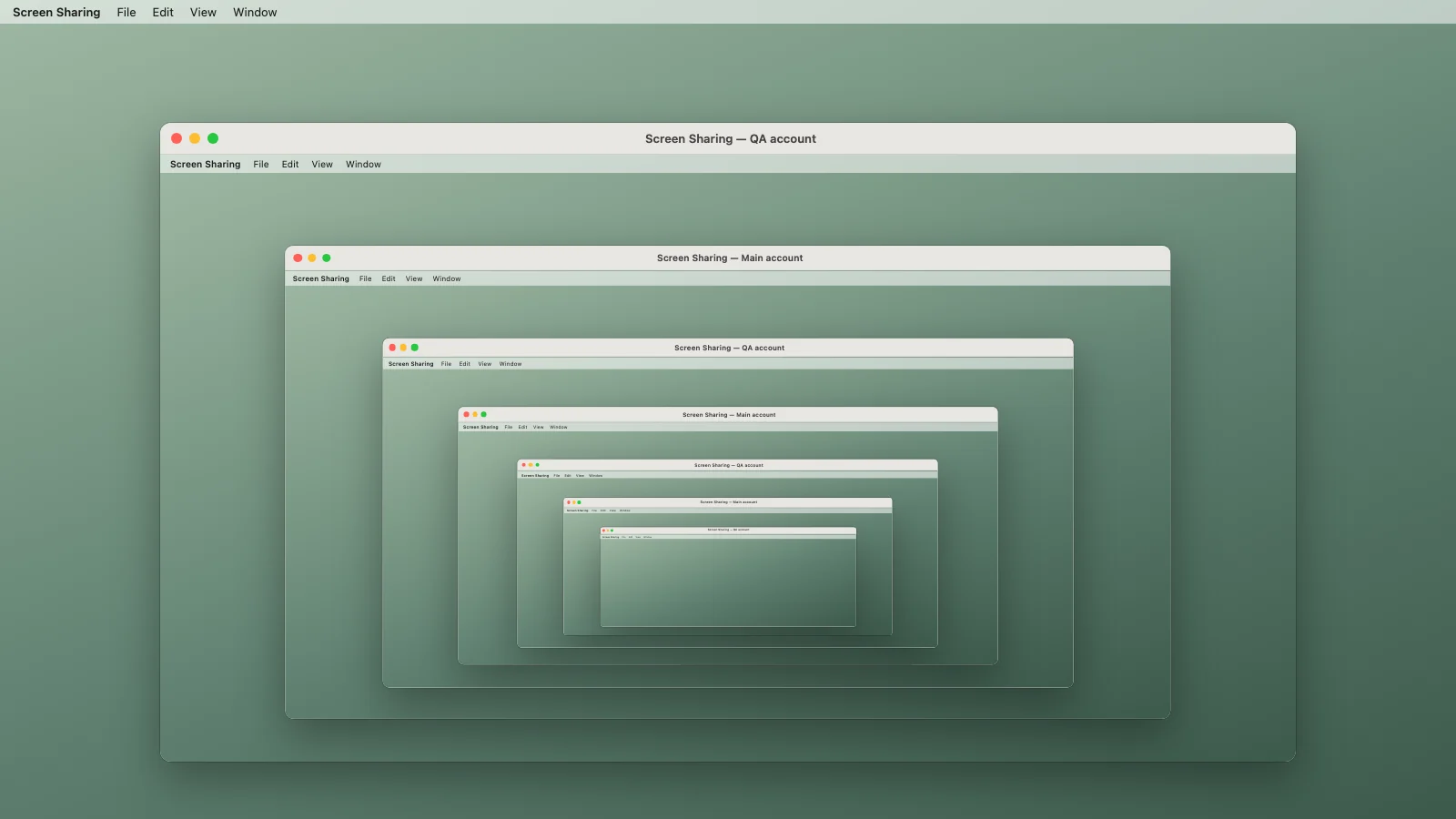The height and width of the screenshot is (819, 1456).
Task: Open the Window menu in the top system menu bar
Action: [255, 12]
